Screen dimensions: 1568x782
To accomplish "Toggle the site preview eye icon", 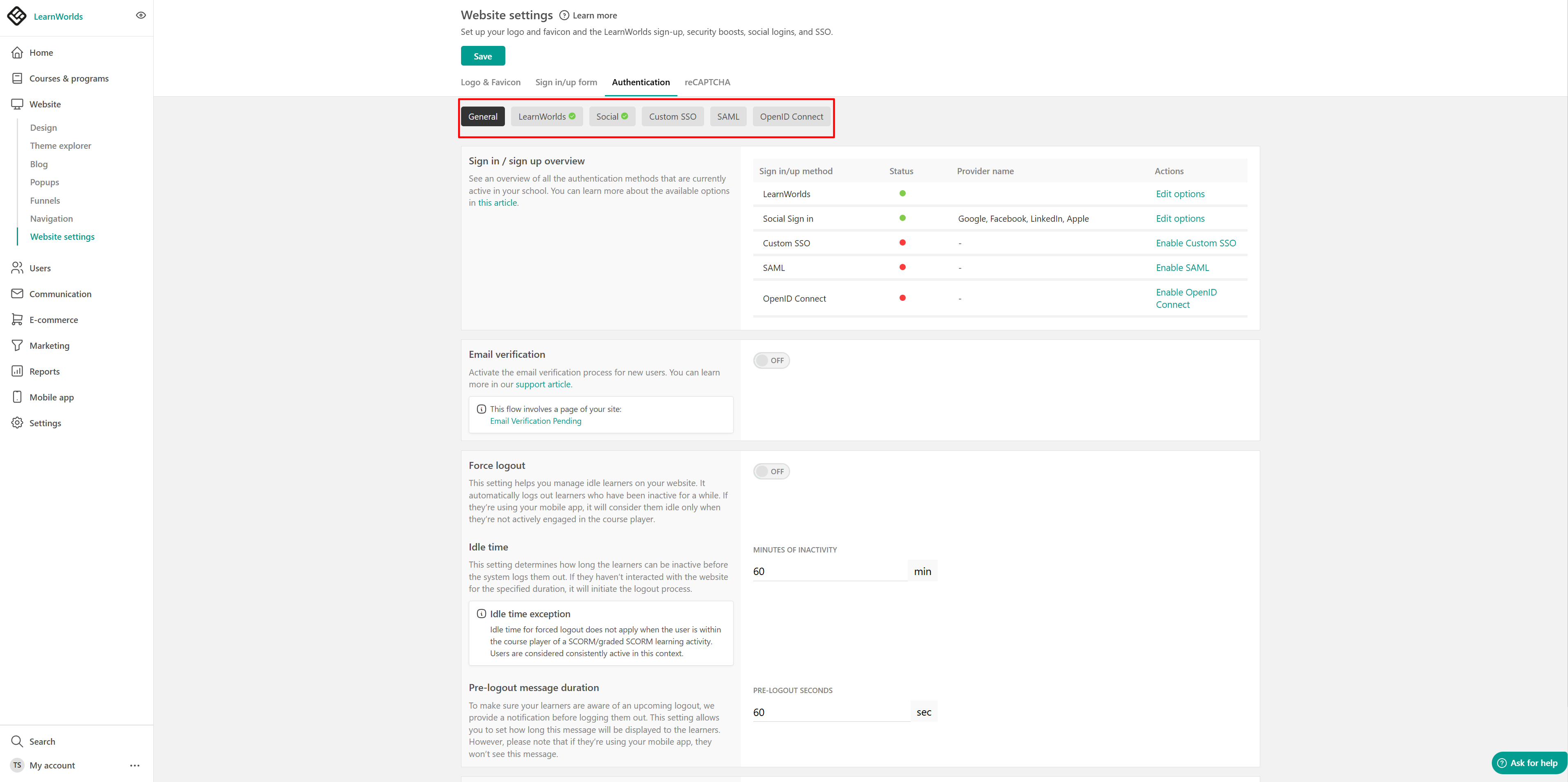I will [x=141, y=15].
